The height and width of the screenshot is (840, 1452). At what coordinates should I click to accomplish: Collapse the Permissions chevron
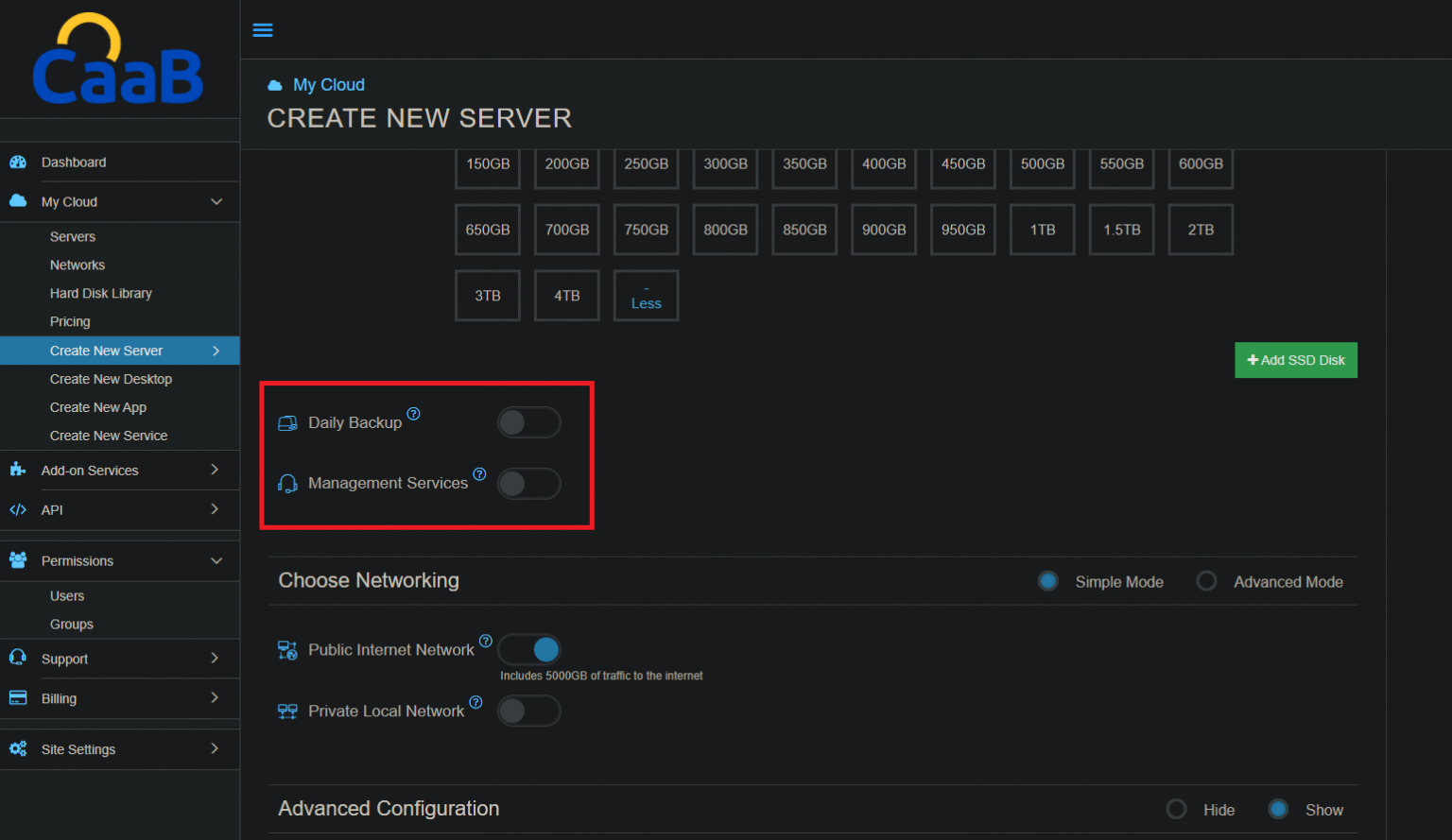(x=216, y=560)
